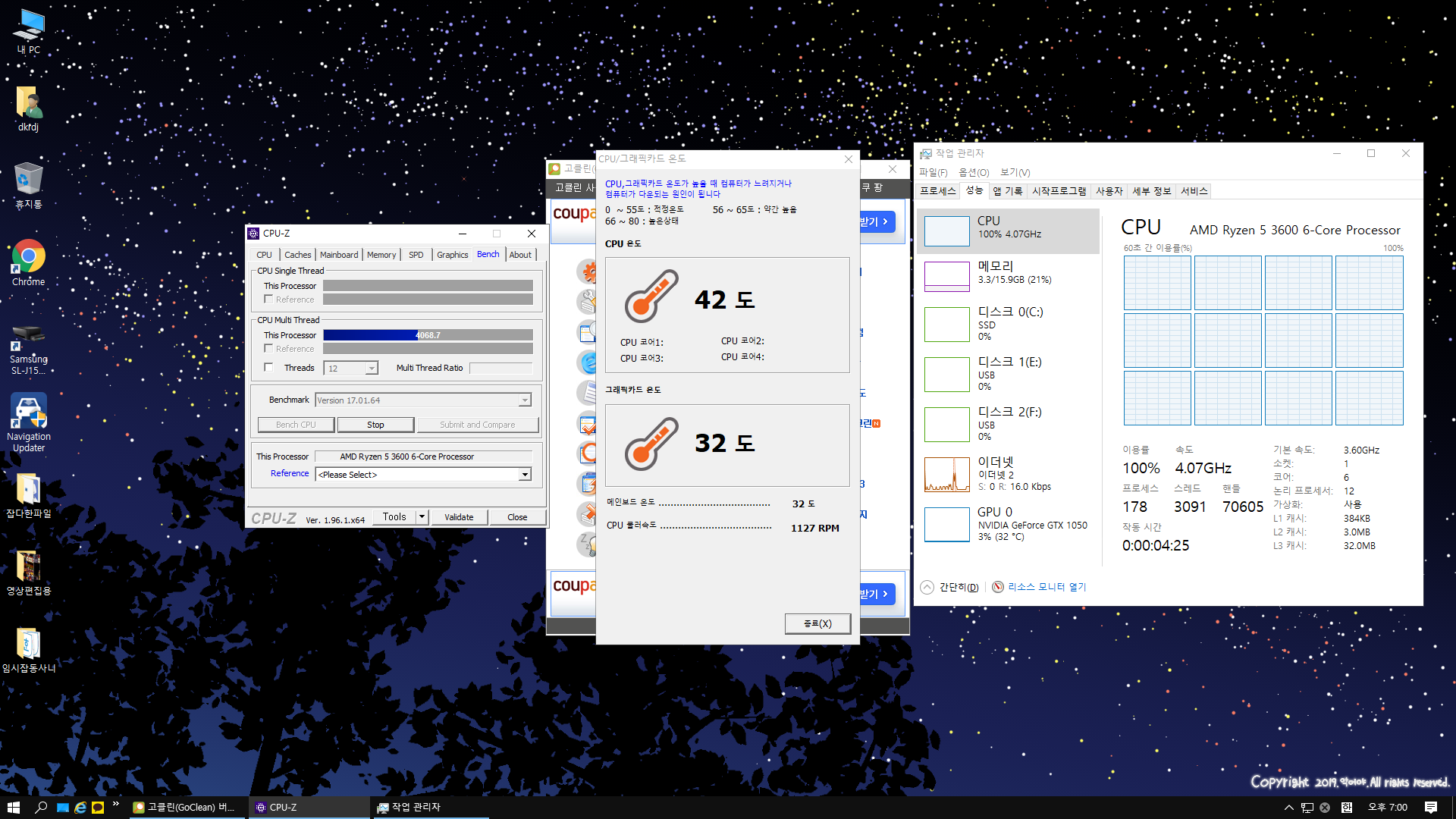Open the 파일(F) menu in Task Manager
Screen dimensions: 1456x819
click(934, 173)
